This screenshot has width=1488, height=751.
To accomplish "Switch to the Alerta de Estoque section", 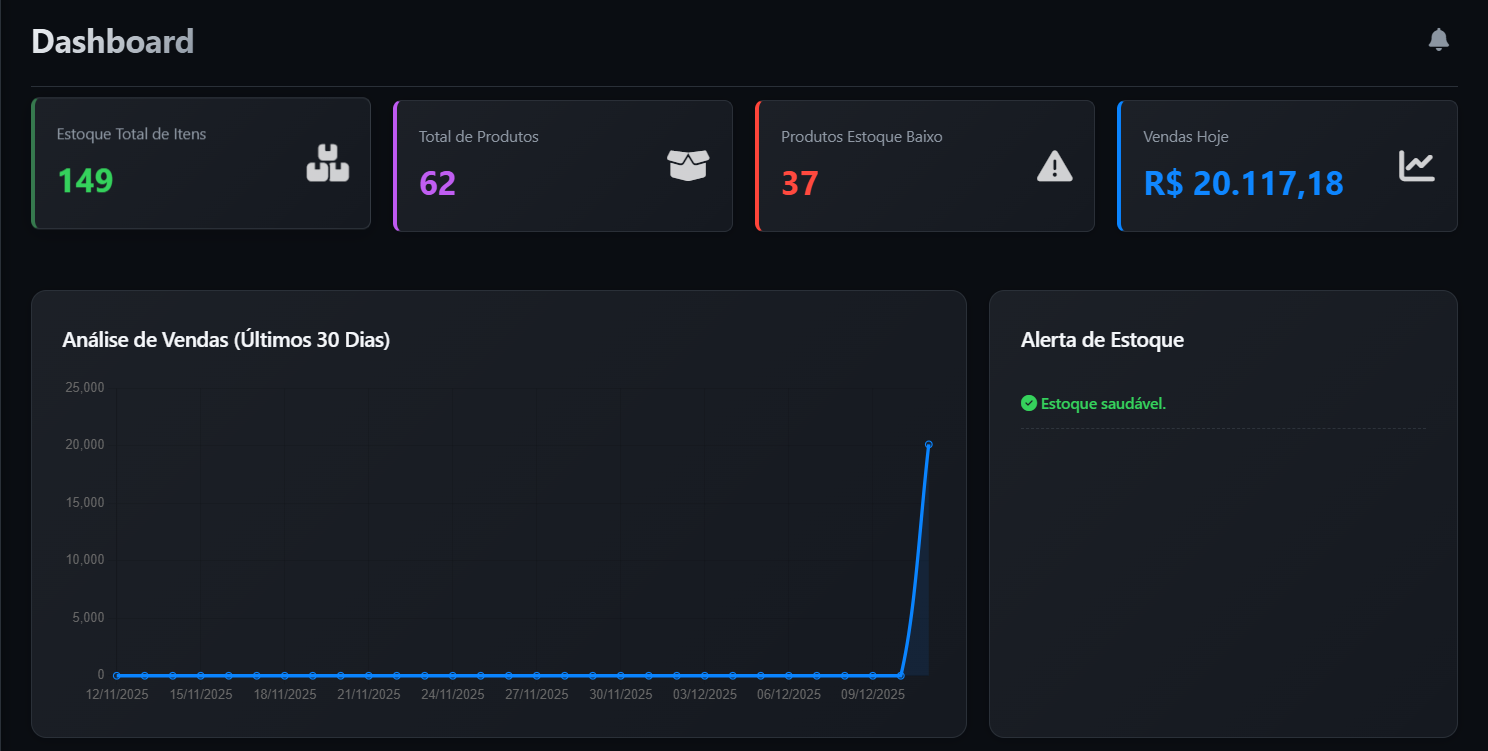I will pos(1101,340).
